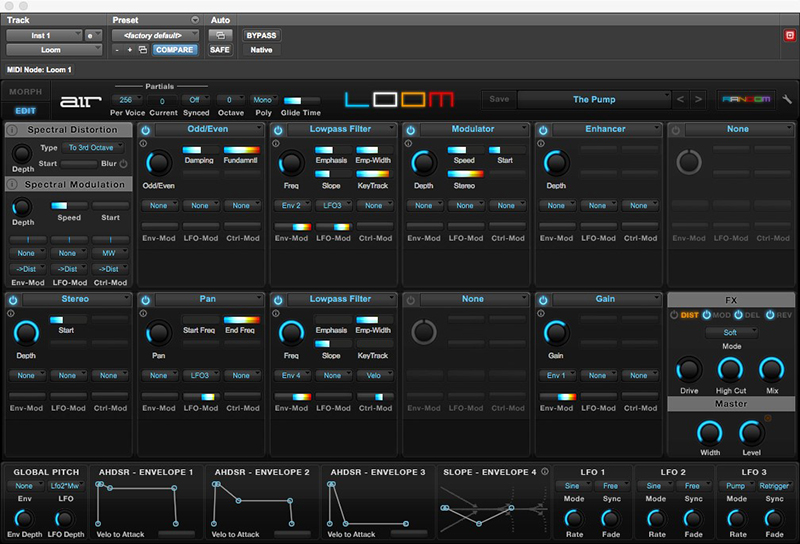Adjust the Modulator Depth knob
The width and height of the screenshot is (800, 544).
pos(423,163)
